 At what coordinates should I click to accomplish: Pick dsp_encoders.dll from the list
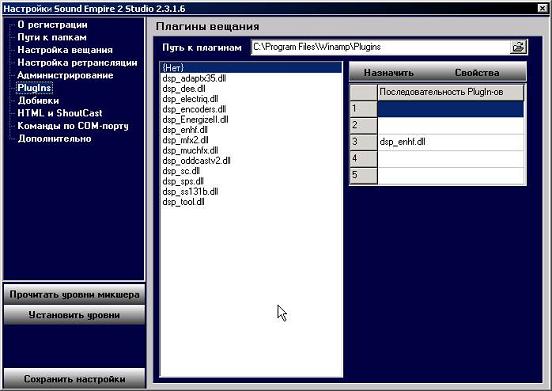coord(251,109)
